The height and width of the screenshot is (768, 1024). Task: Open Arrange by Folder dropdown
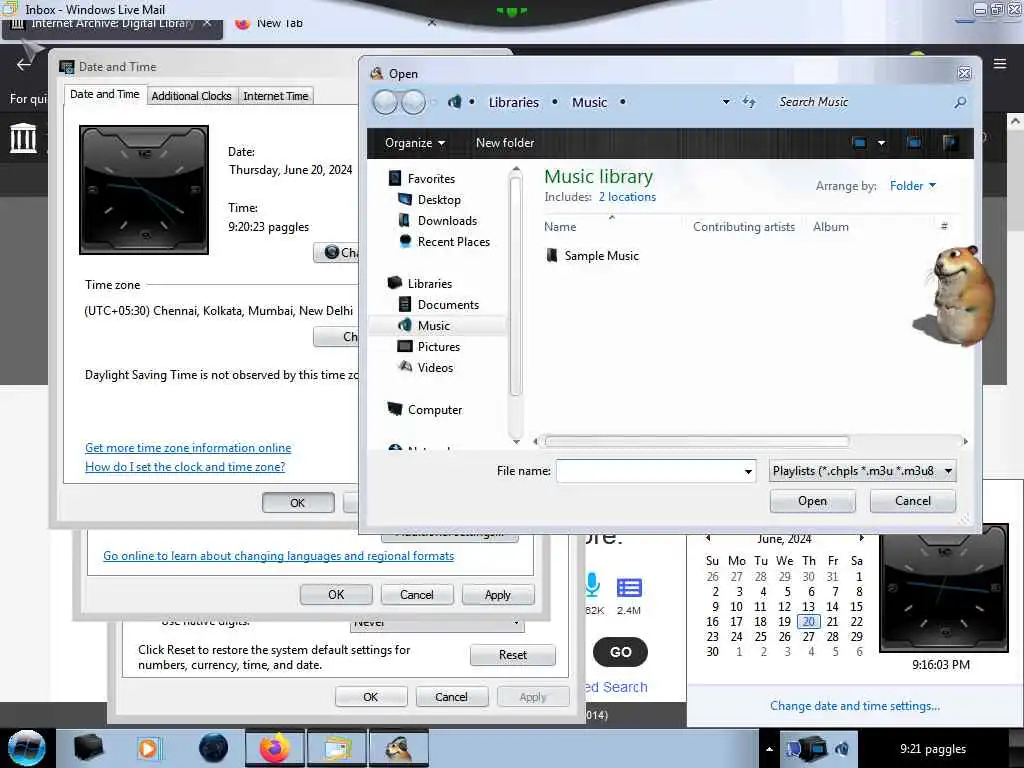coord(912,185)
